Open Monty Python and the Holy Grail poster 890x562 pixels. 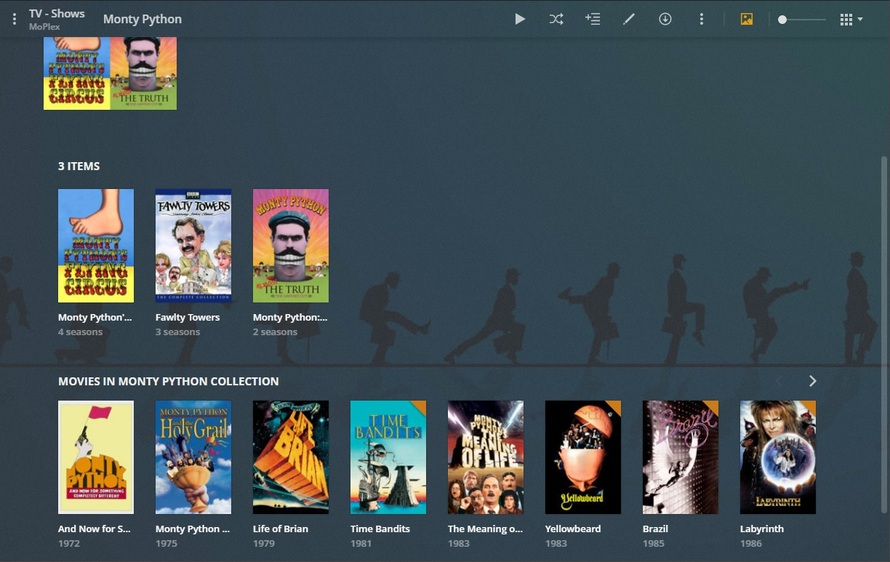194,458
